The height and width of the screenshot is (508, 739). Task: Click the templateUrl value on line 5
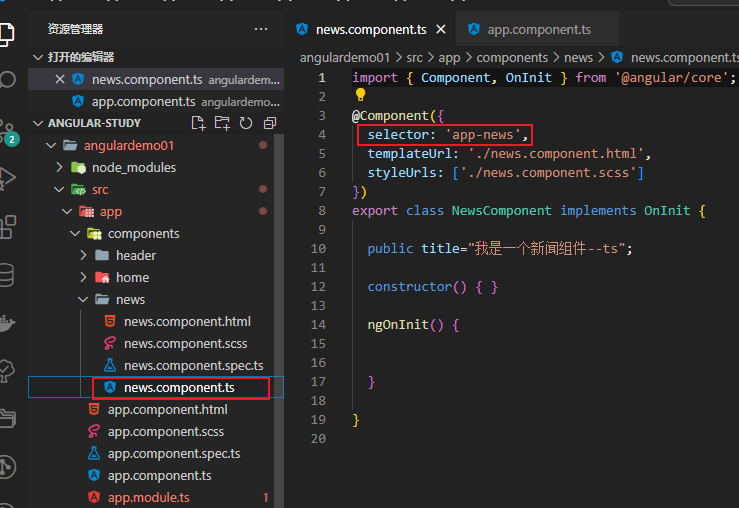click(557, 154)
